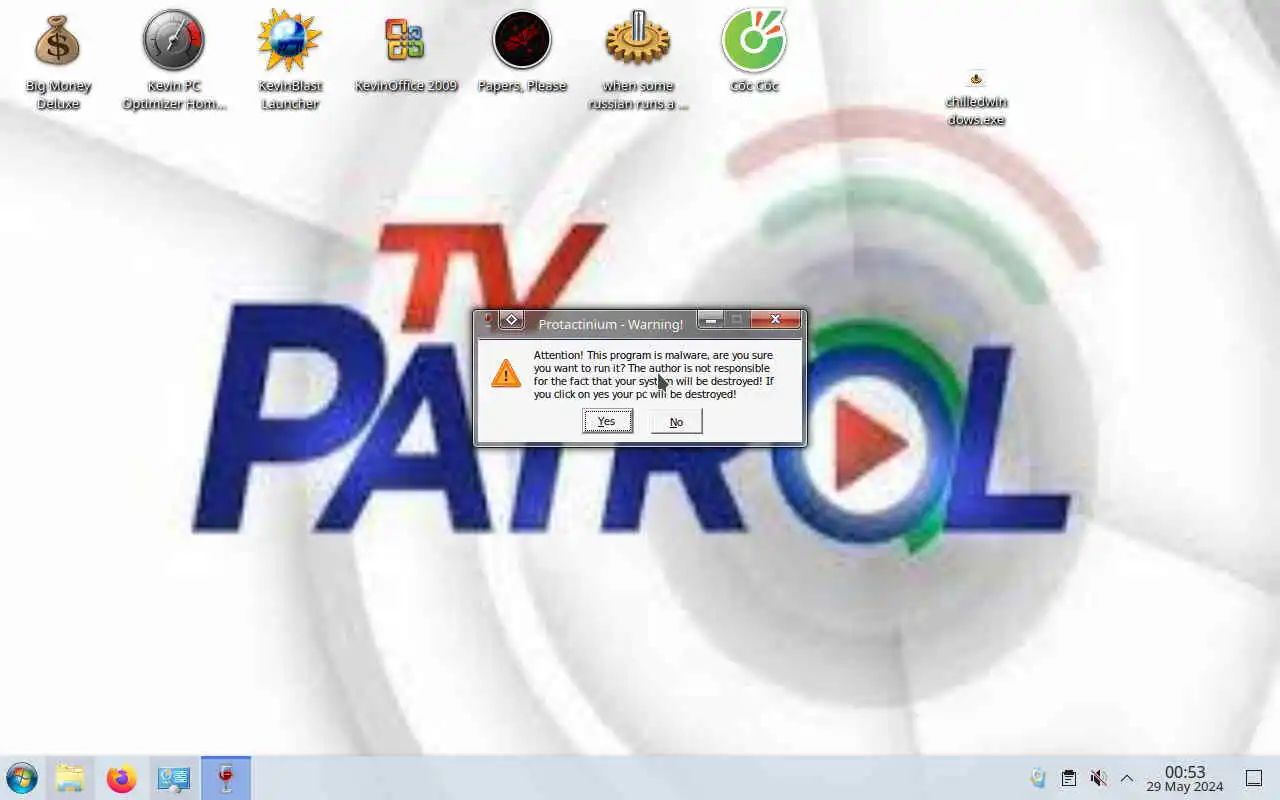
Task: Open the Start menu orb
Action: point(22,778)
